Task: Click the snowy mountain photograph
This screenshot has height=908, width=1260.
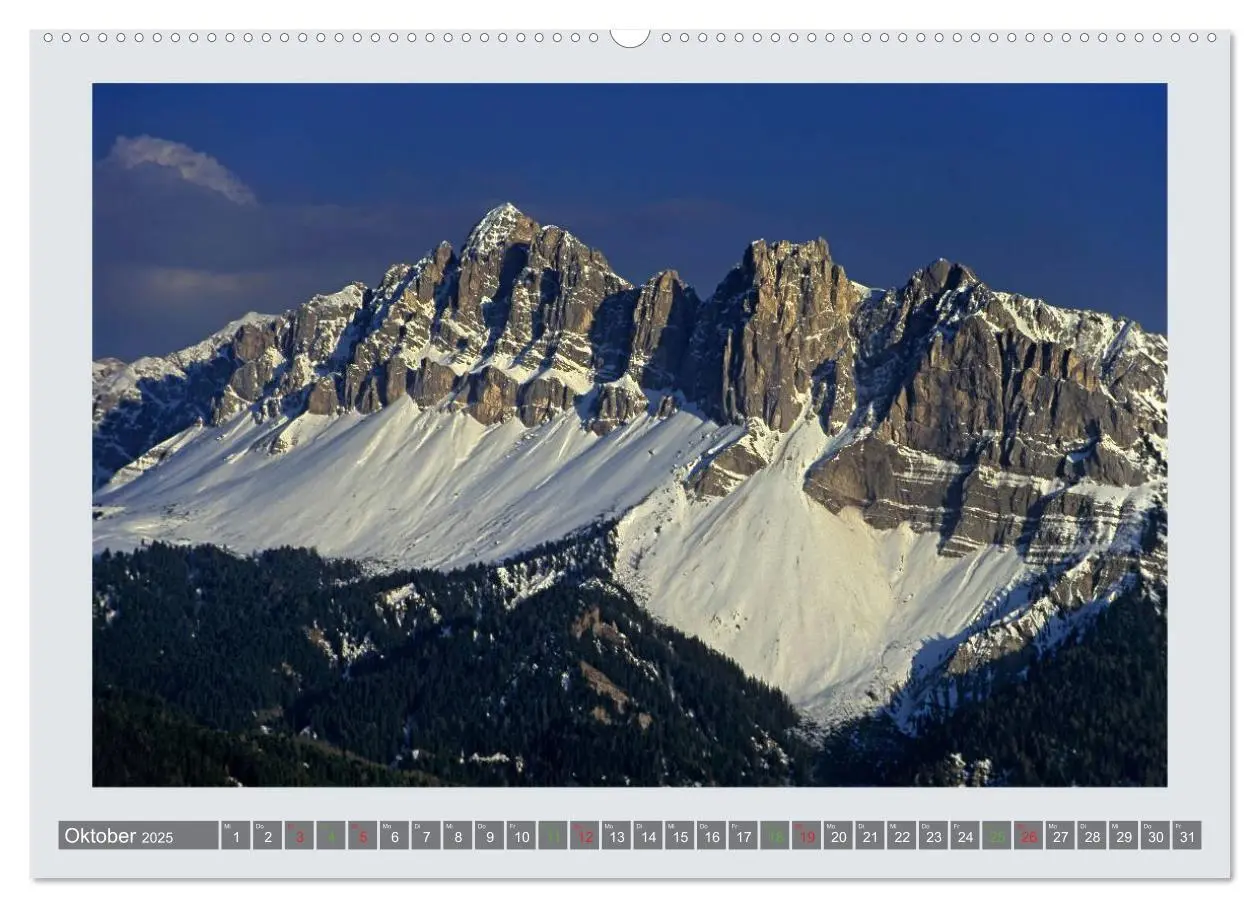Action: click(x=630, y=434)
